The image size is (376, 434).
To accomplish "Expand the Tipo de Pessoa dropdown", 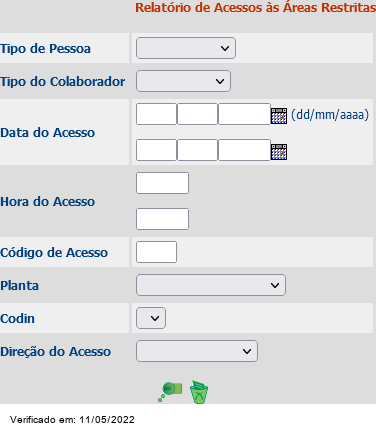I will pos(186,48).
